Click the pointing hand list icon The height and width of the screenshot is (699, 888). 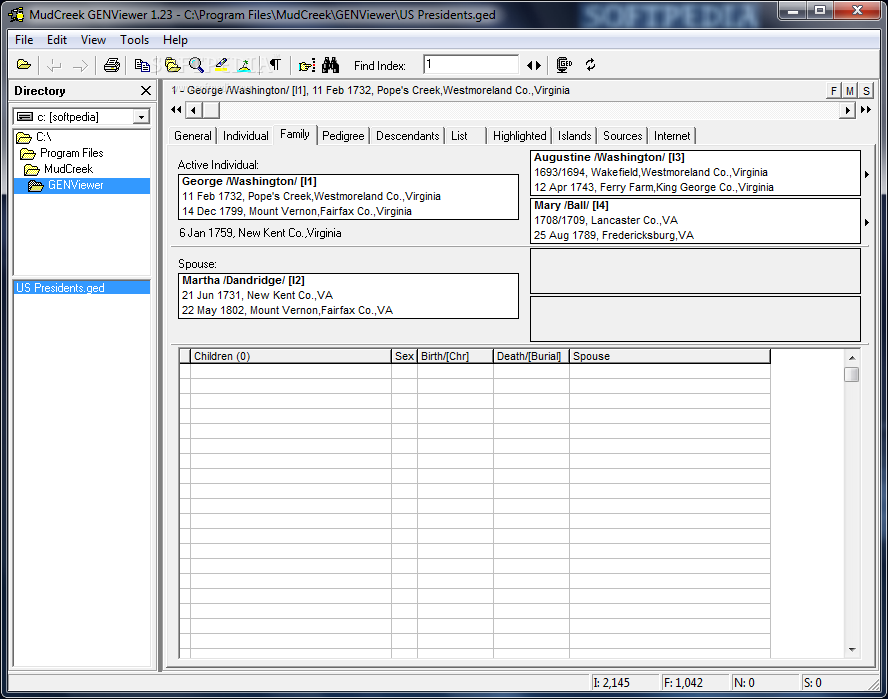pyautogui.click(x=306, y=66)
